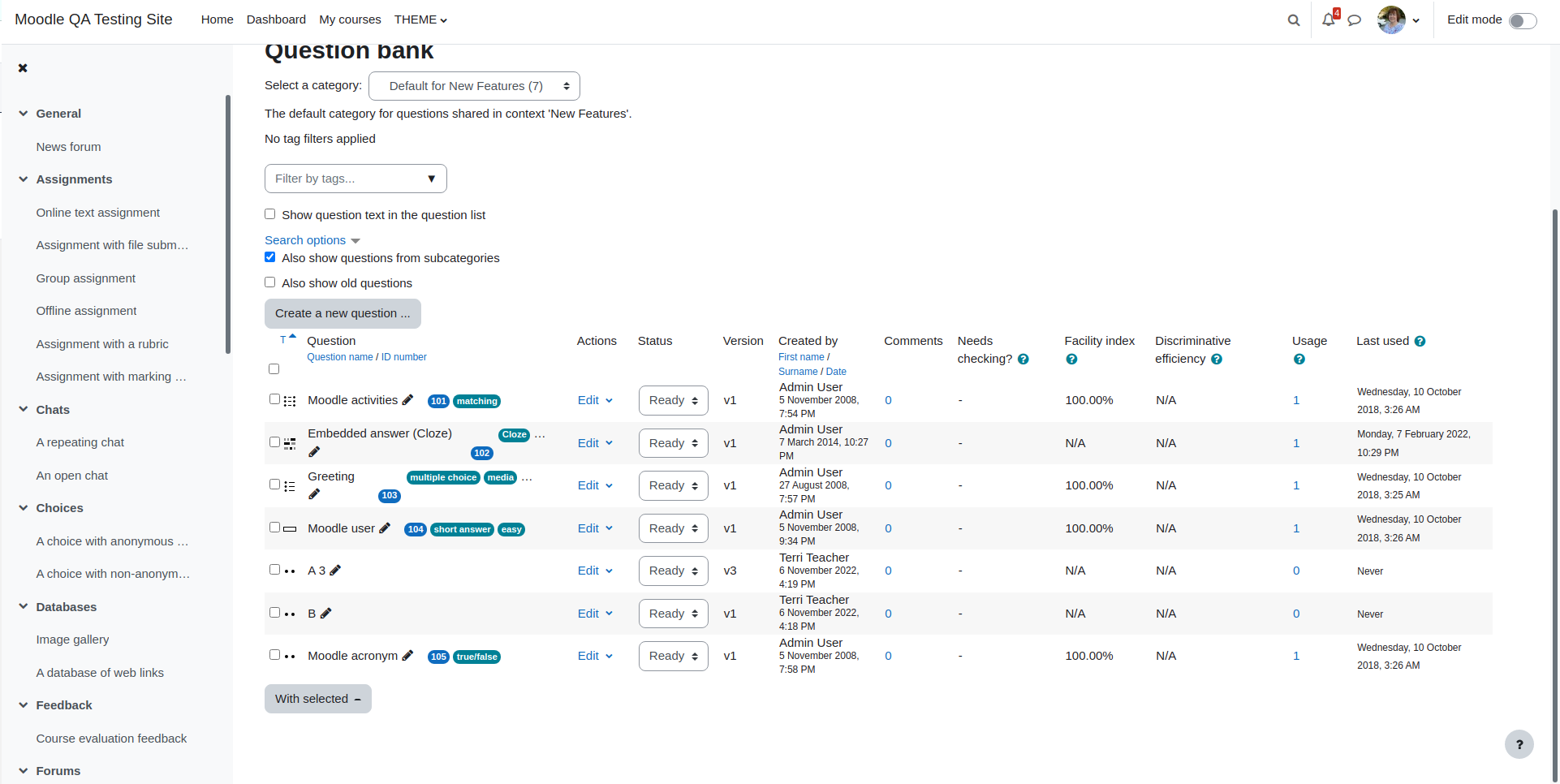Click the pencil icon next to Moodle activities
The width and height of the screenshot is (1560, 784).
pyautogui.click(x=407, y=400)
